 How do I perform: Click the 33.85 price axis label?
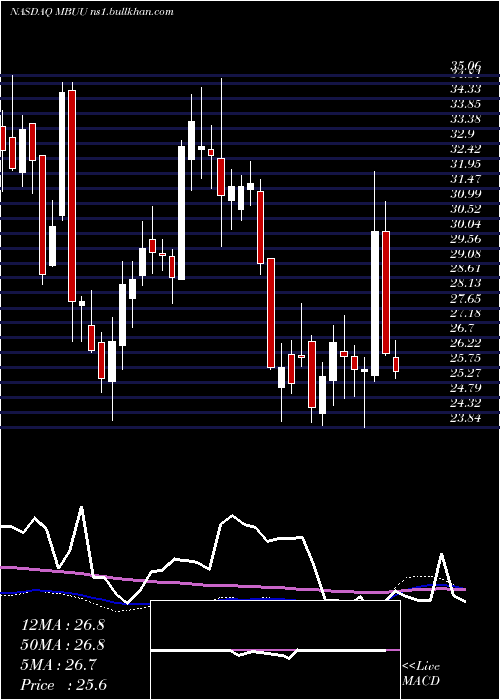pyautogui.click(x=466, y=104)
